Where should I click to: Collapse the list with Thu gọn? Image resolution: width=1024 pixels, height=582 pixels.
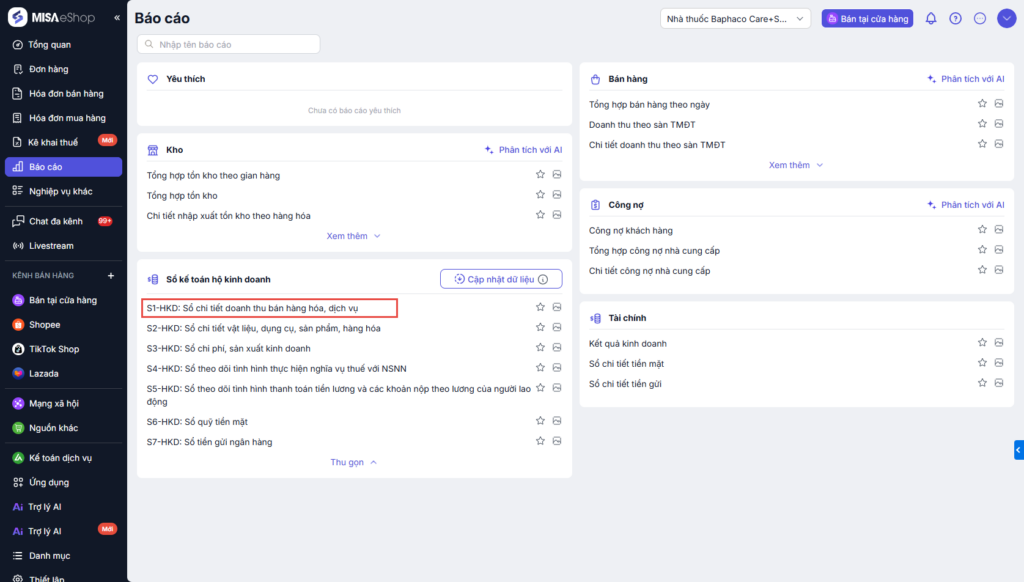354,462
